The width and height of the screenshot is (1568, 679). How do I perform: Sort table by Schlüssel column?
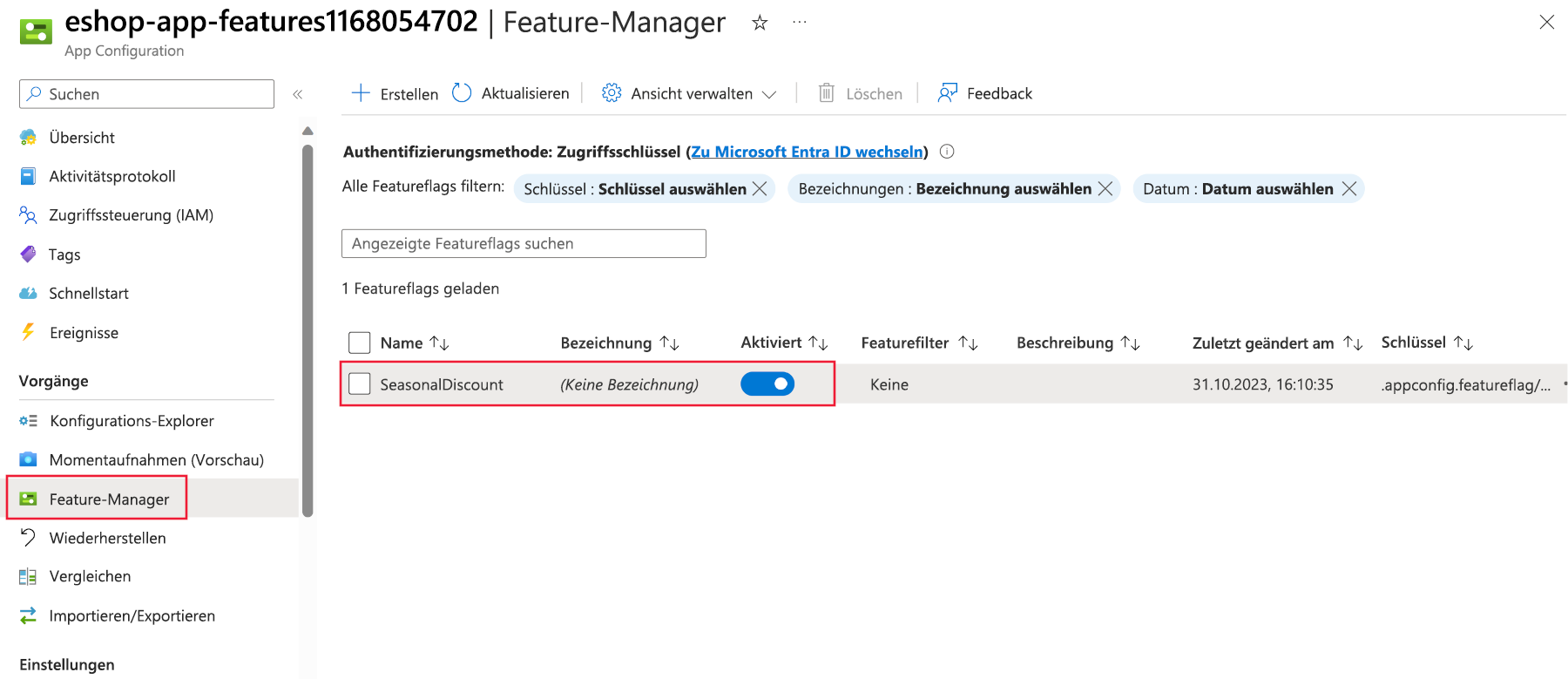point(1427,343)
